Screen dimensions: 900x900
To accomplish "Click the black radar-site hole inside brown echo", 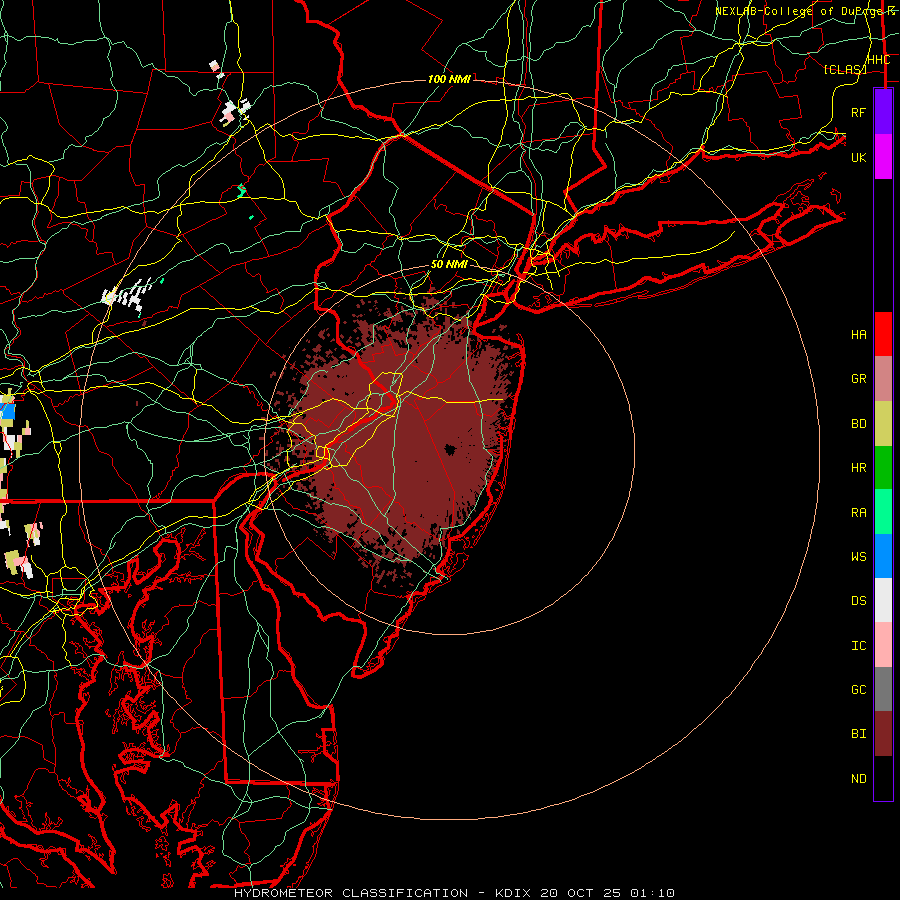I will (x=451, y=449).
